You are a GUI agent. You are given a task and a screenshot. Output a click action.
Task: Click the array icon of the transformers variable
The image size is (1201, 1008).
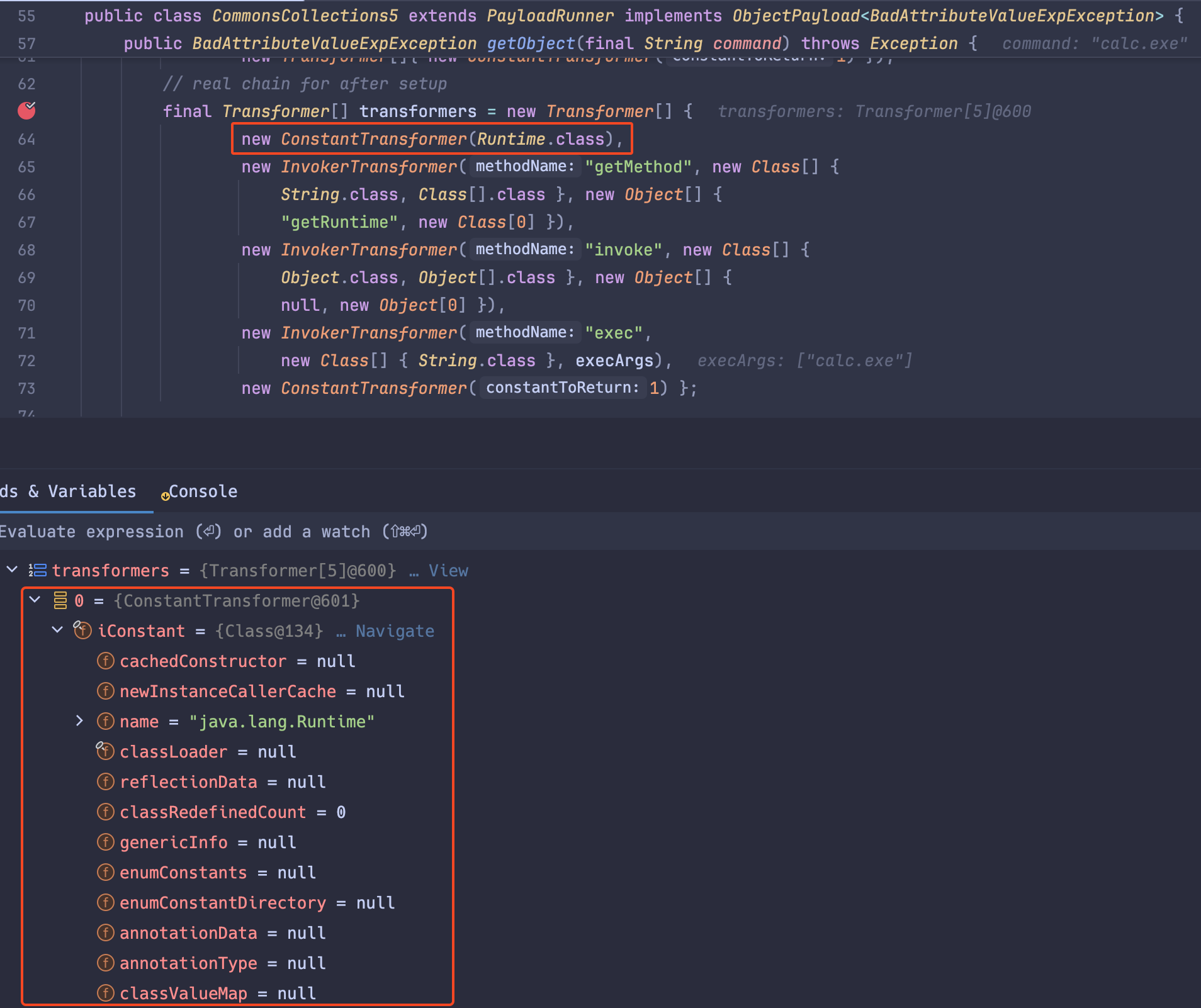[x=38, y=571]
